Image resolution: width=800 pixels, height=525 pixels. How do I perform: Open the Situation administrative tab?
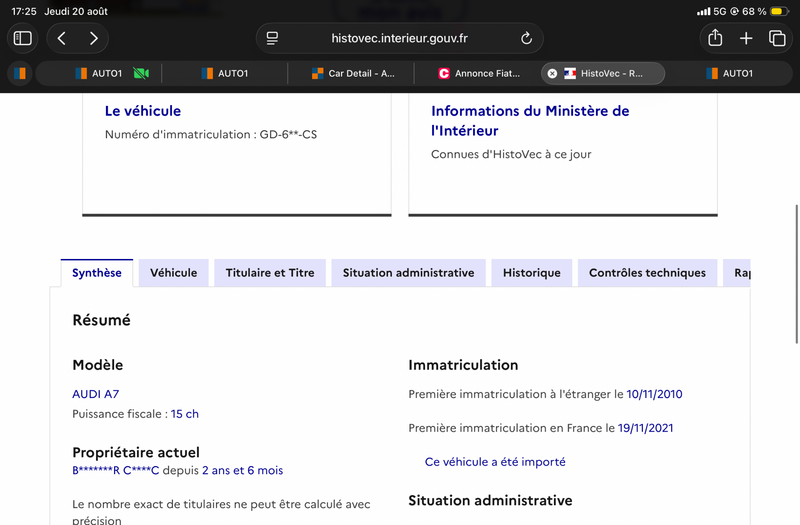point(409,273)
